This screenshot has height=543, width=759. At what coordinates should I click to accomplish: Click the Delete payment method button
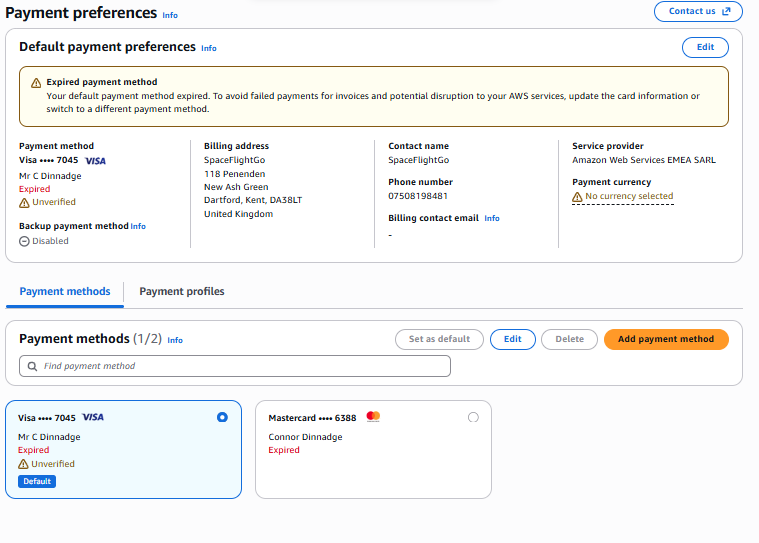[x=569, y=339]
